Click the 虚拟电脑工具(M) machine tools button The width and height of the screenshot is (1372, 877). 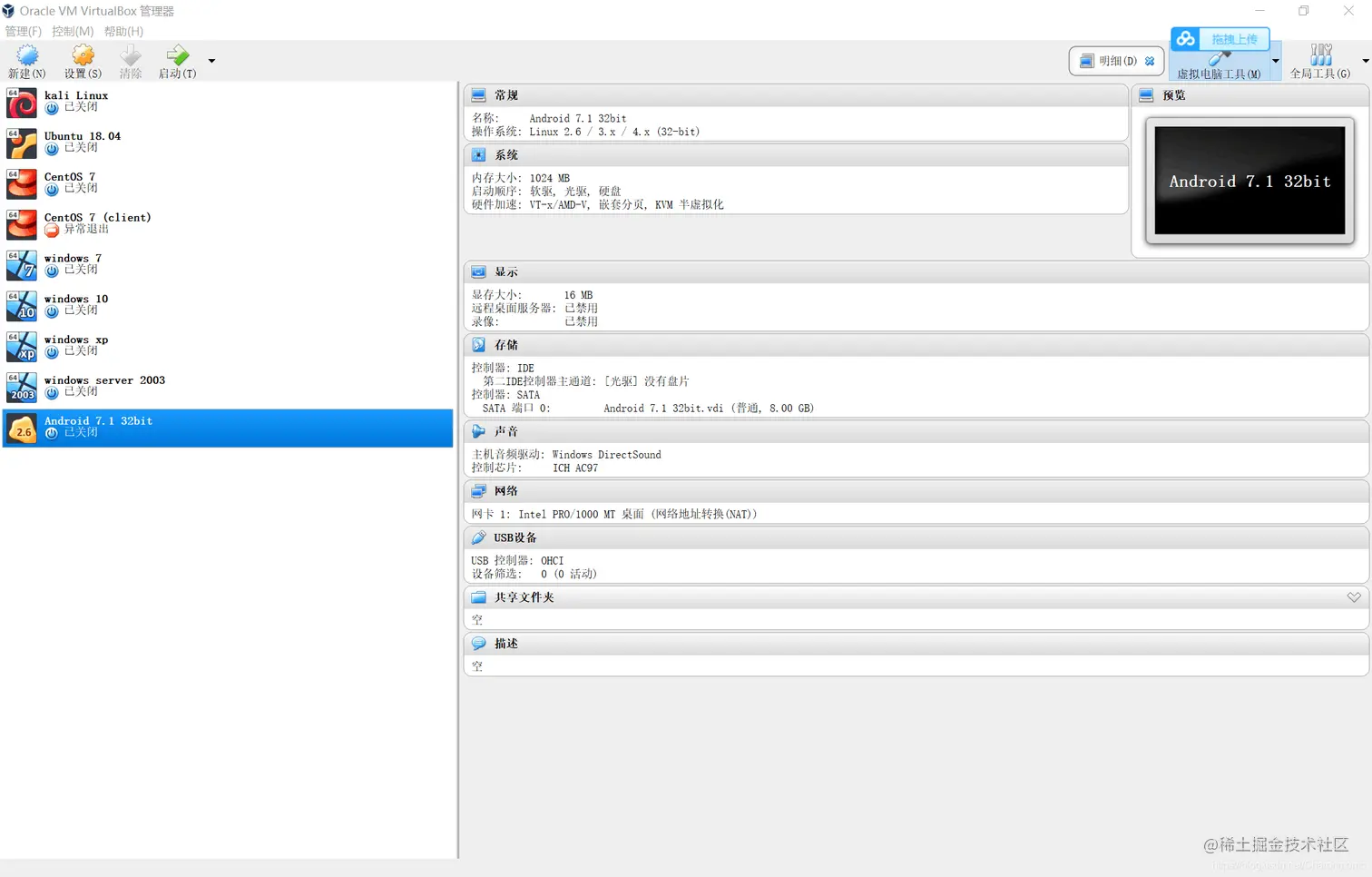coord(1219,65)
